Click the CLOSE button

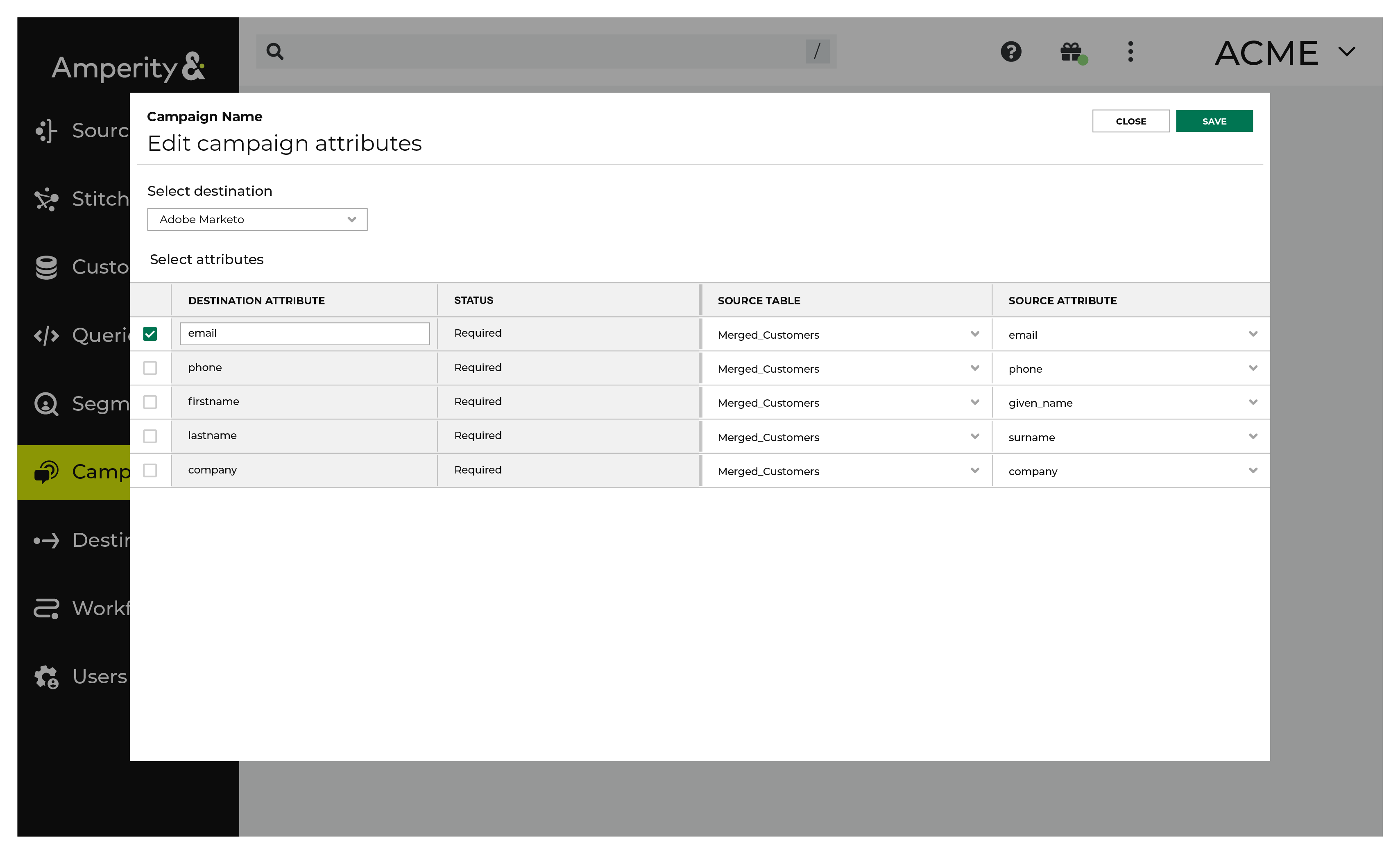point(1130,121)
